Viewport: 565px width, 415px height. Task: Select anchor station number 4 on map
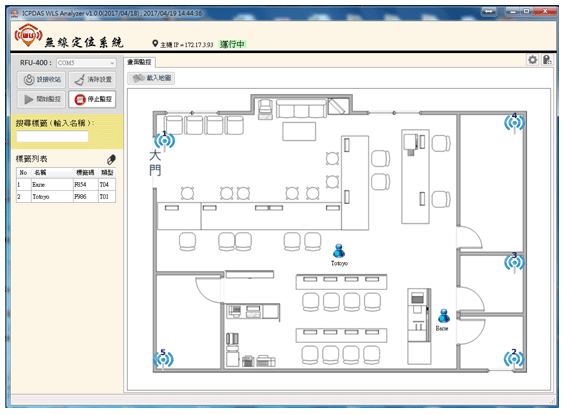514,122
